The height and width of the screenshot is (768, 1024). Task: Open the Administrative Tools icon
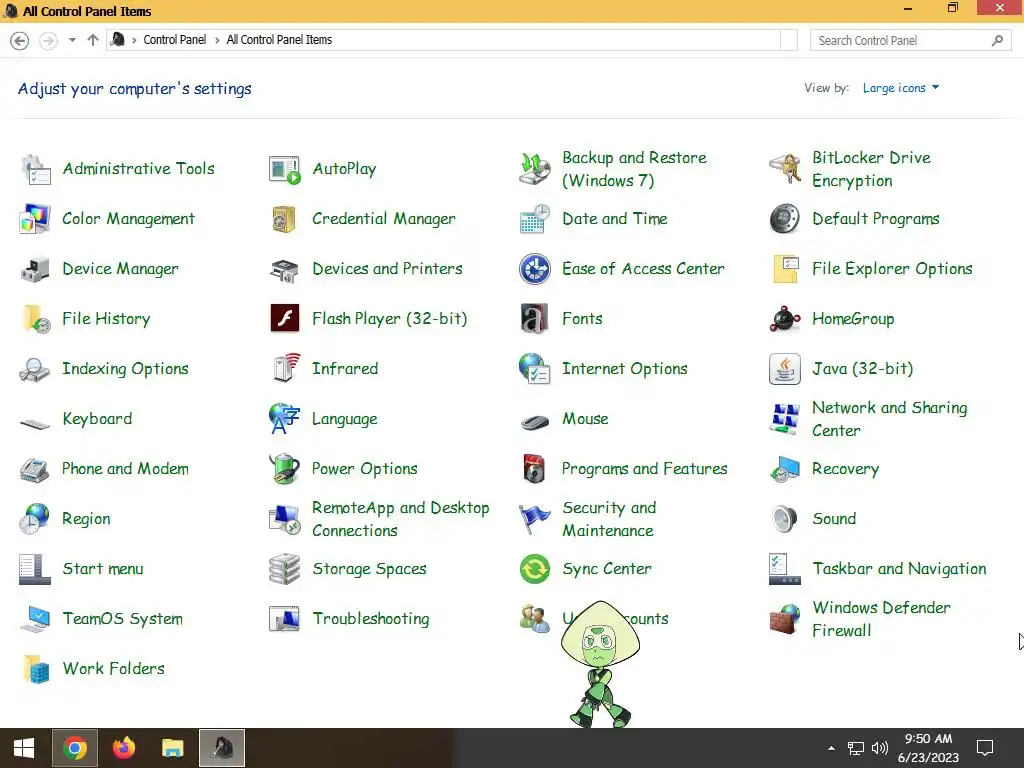(35, 169)
